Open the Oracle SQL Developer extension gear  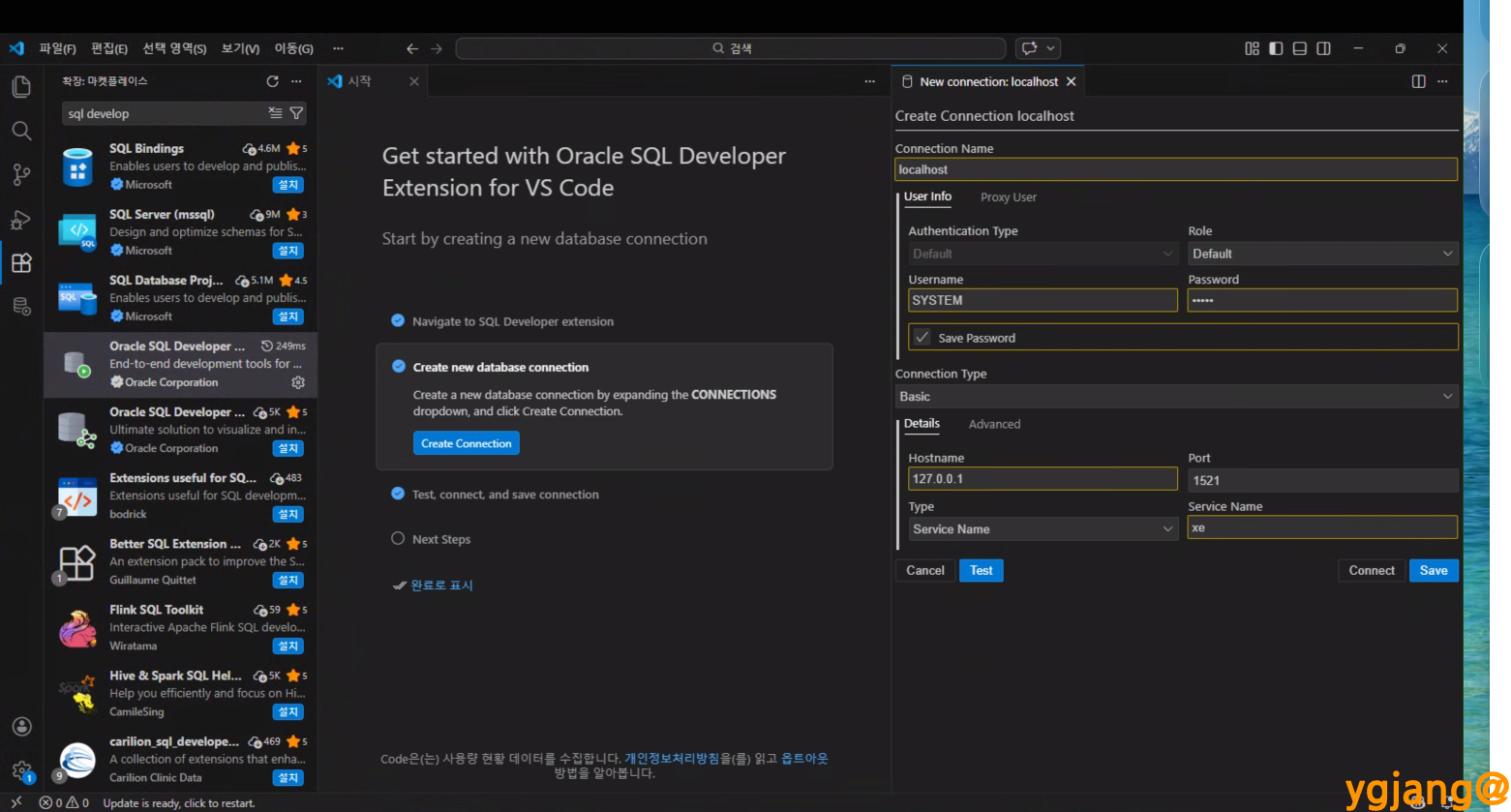point(298,382)
